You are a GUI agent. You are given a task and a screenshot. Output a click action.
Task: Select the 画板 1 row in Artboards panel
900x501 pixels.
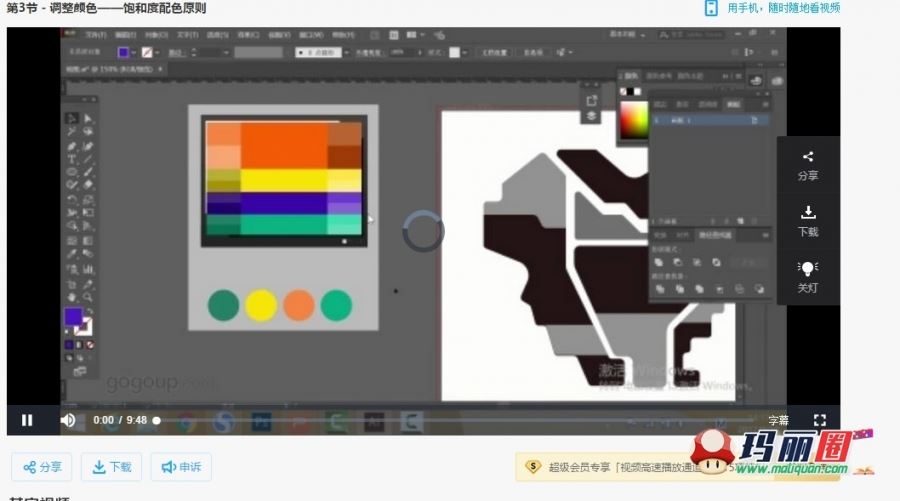pos(709,121)
